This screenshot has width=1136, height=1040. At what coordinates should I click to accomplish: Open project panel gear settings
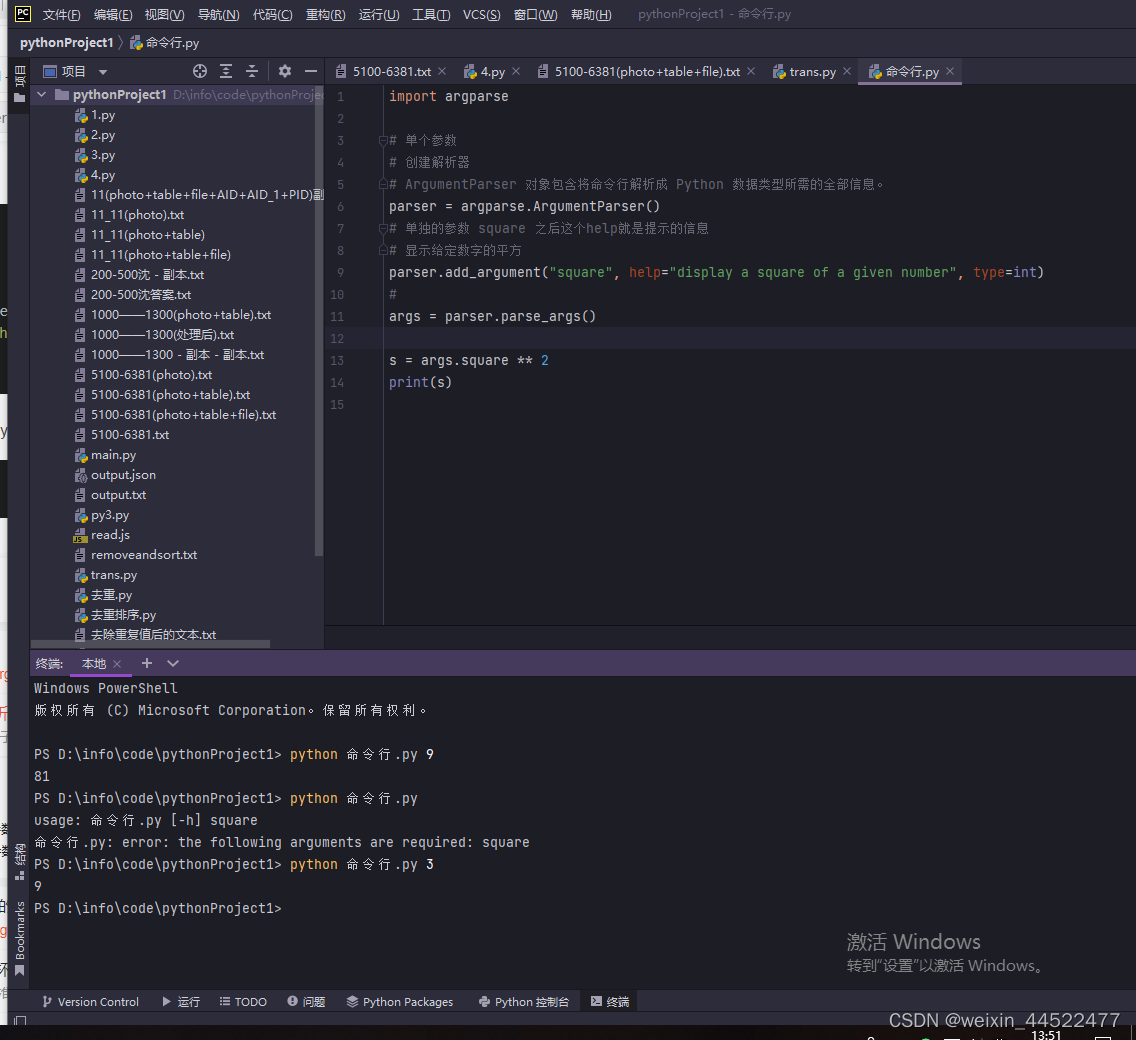point(285,71)
